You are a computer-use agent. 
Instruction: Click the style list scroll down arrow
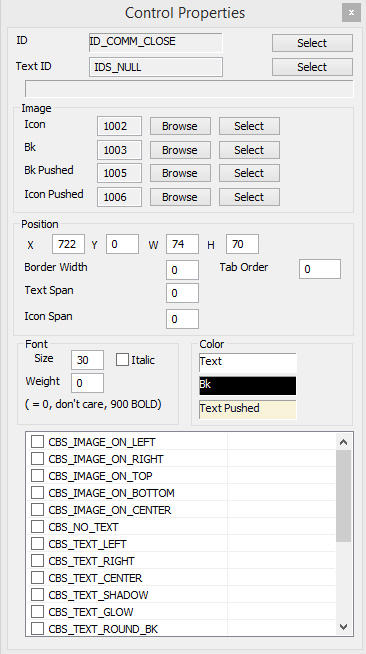[x=344, y=627]
